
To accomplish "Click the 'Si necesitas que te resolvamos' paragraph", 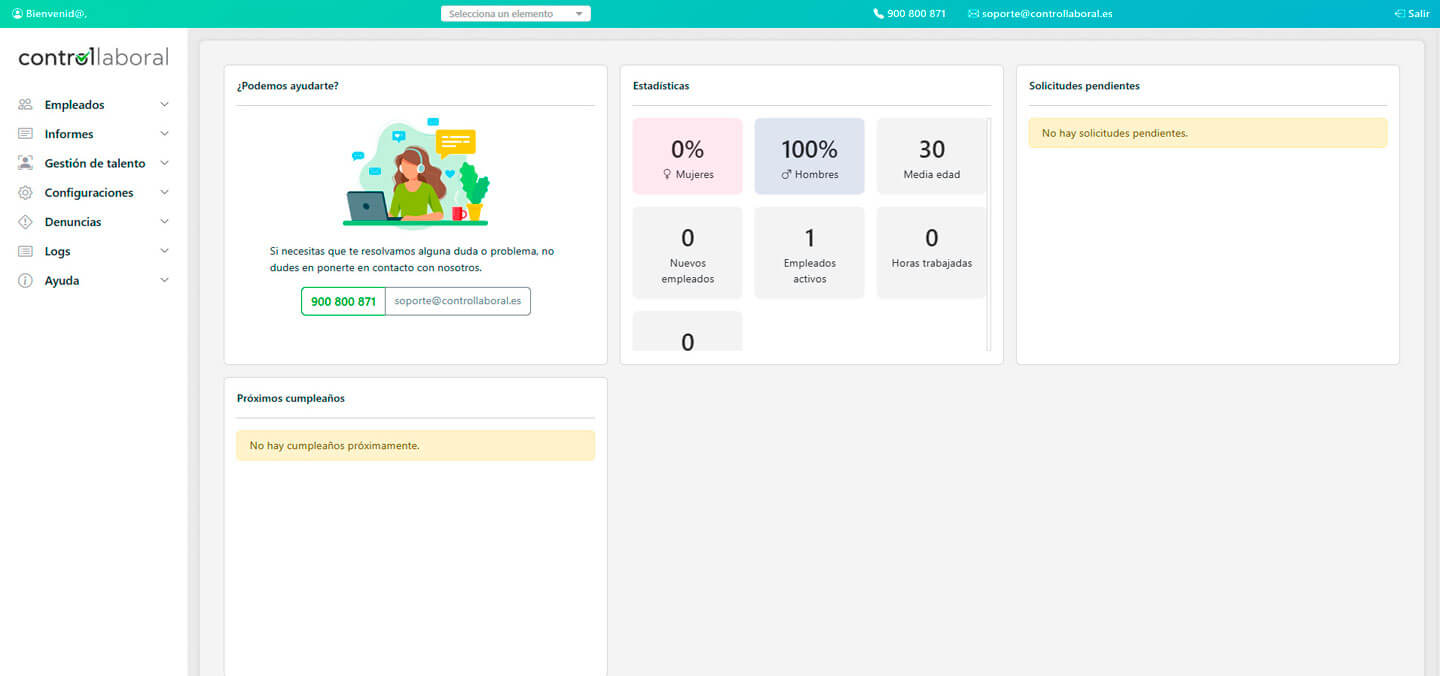I will (412, 260).
